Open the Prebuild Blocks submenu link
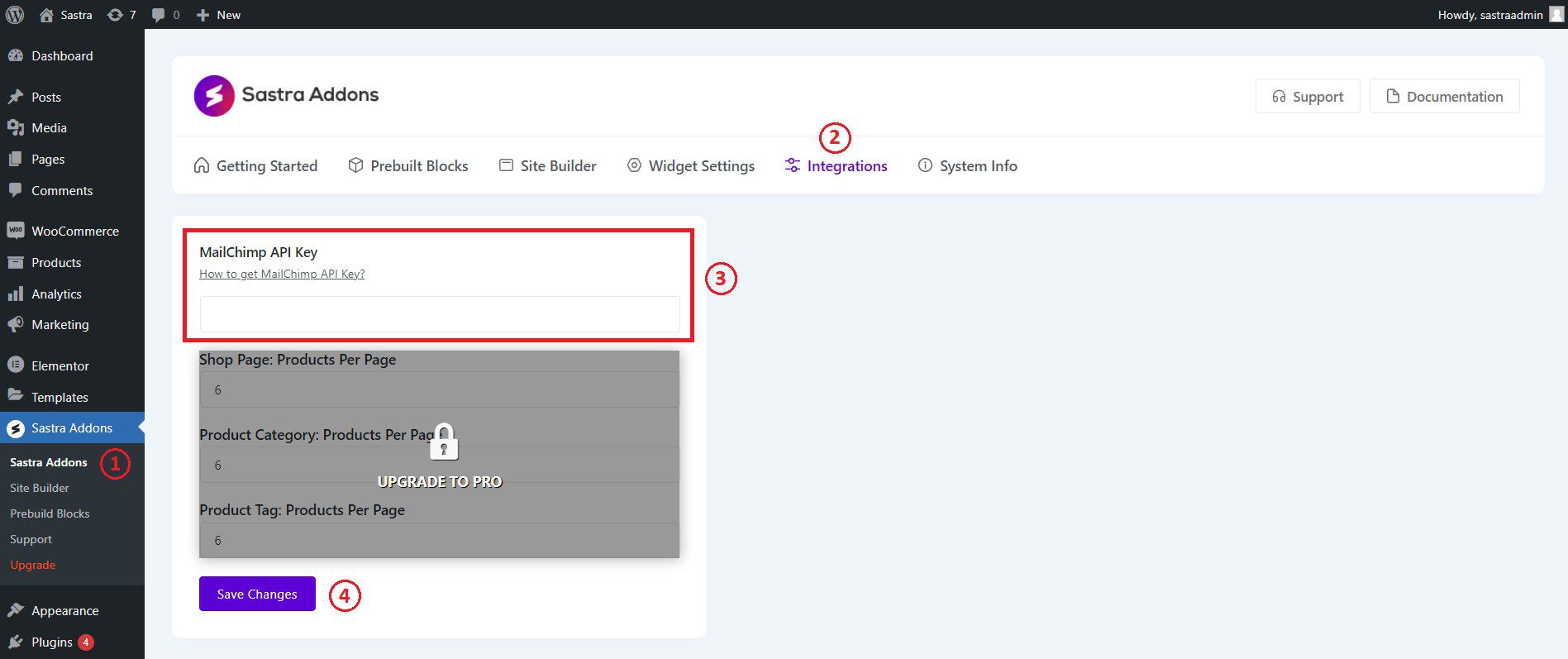 50,513
